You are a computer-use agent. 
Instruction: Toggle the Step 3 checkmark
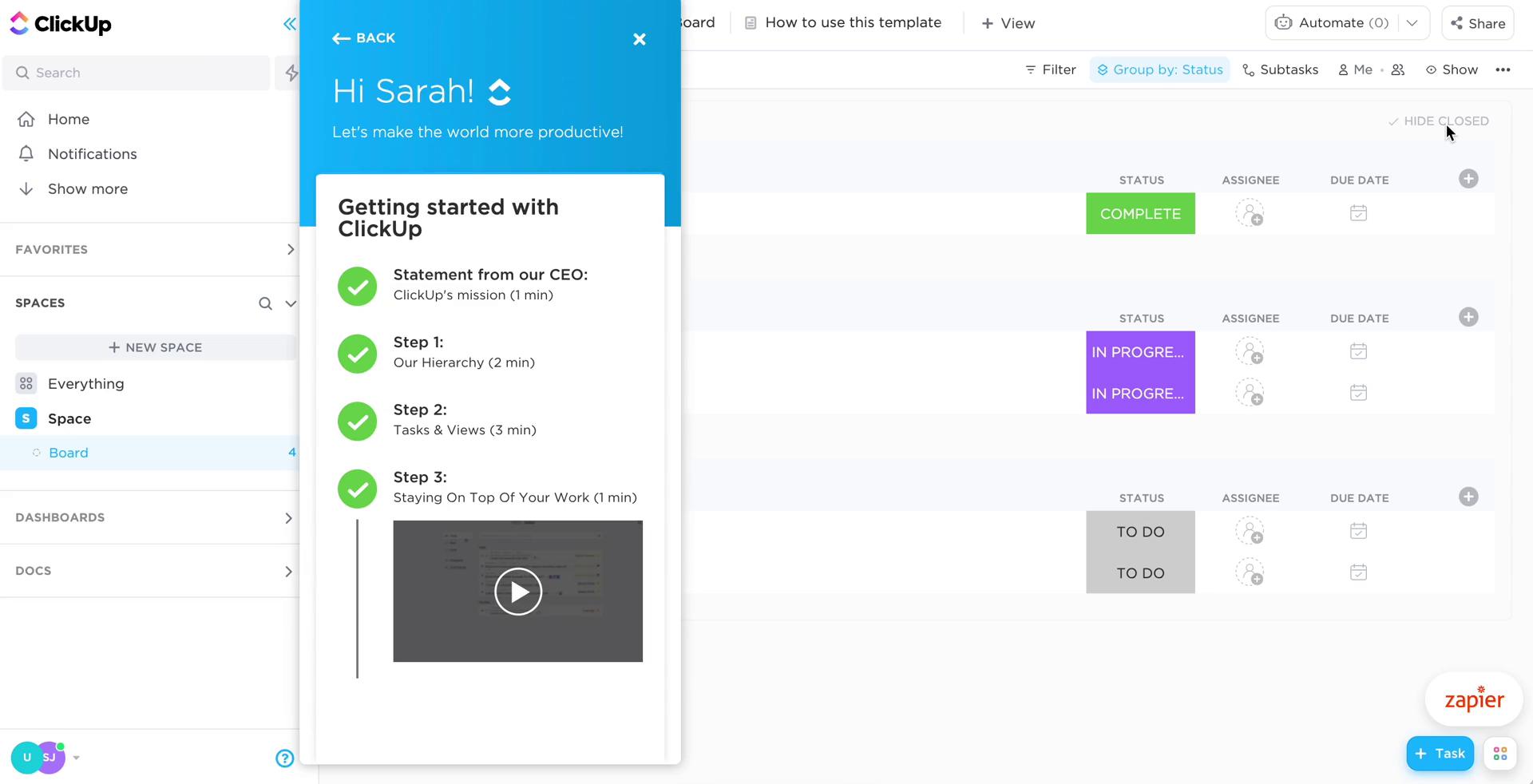357,489
